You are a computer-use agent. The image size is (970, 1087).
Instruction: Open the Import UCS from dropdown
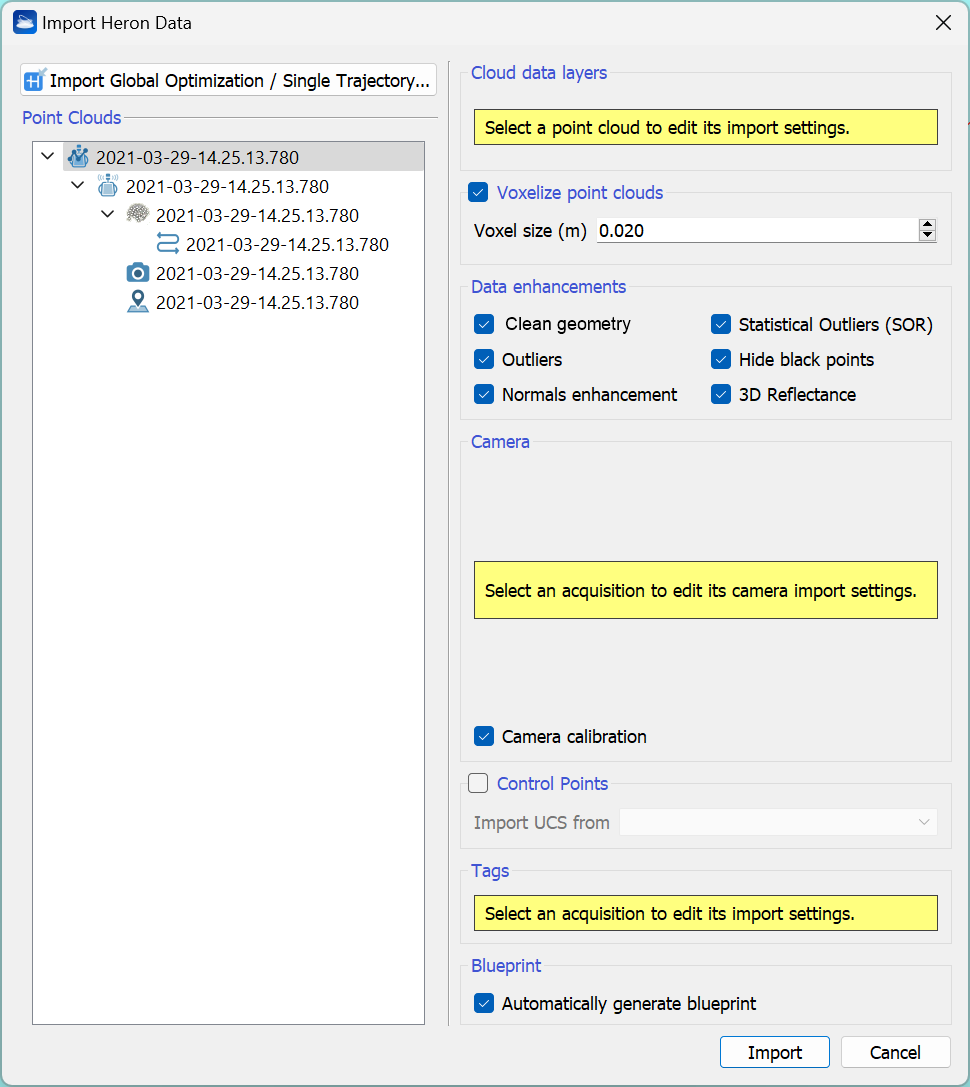778,822
